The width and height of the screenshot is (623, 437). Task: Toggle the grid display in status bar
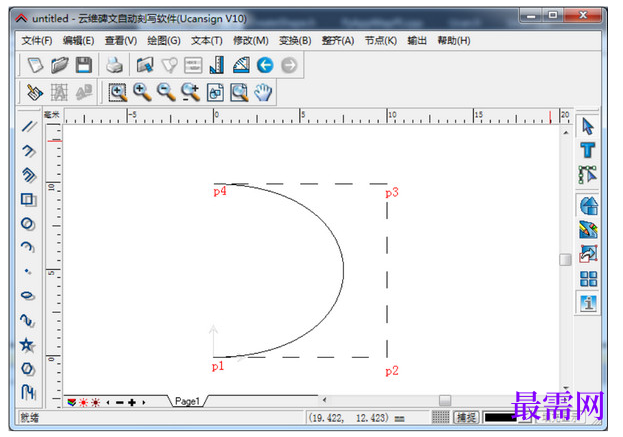pyautogui.click(x=440, y=418)
